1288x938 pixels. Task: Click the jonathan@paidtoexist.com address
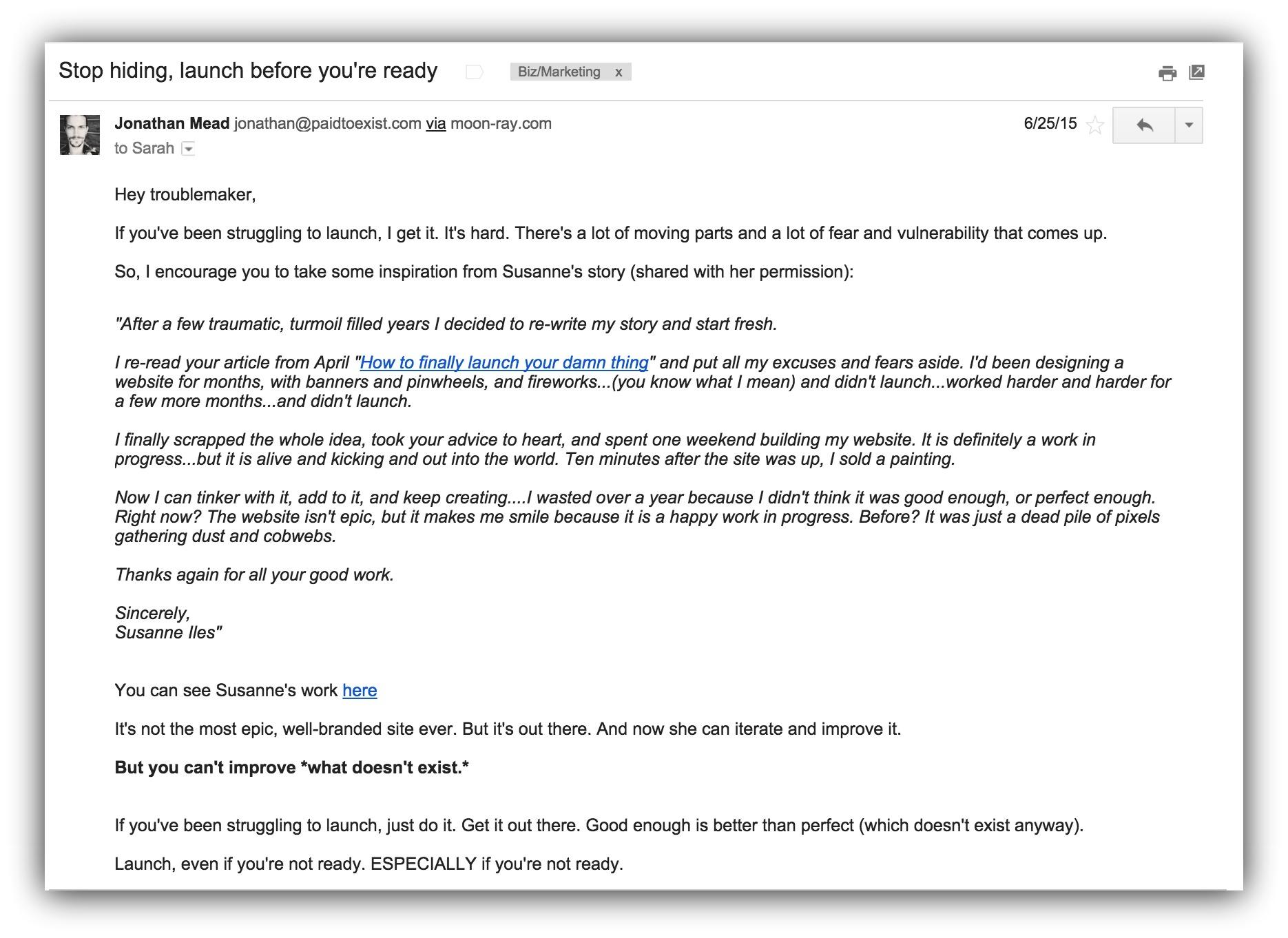pyautogui.click(x=327, y=124)
